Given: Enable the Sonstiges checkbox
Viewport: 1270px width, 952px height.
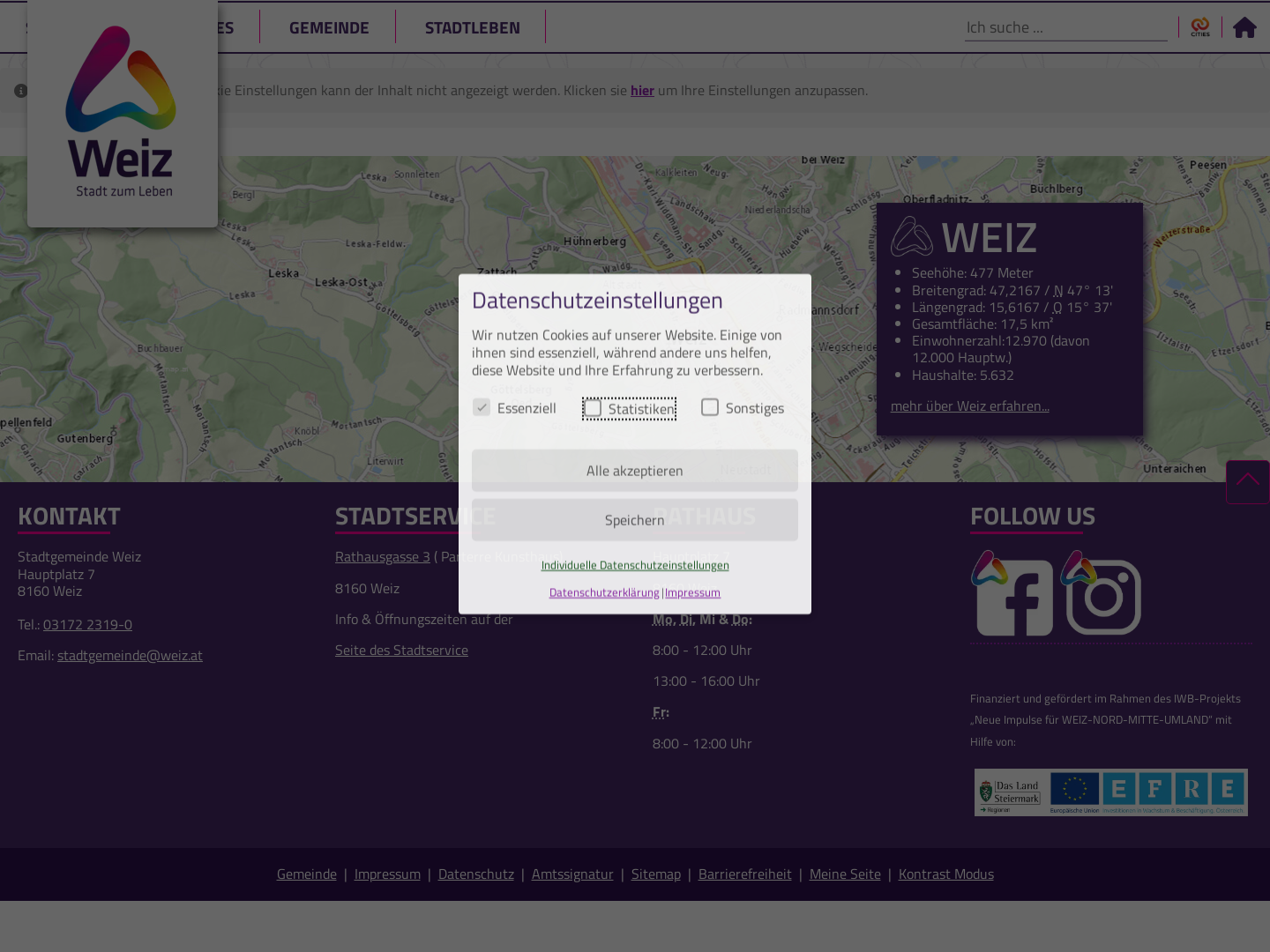Looking at the screenshot, I should click(710, 407).
